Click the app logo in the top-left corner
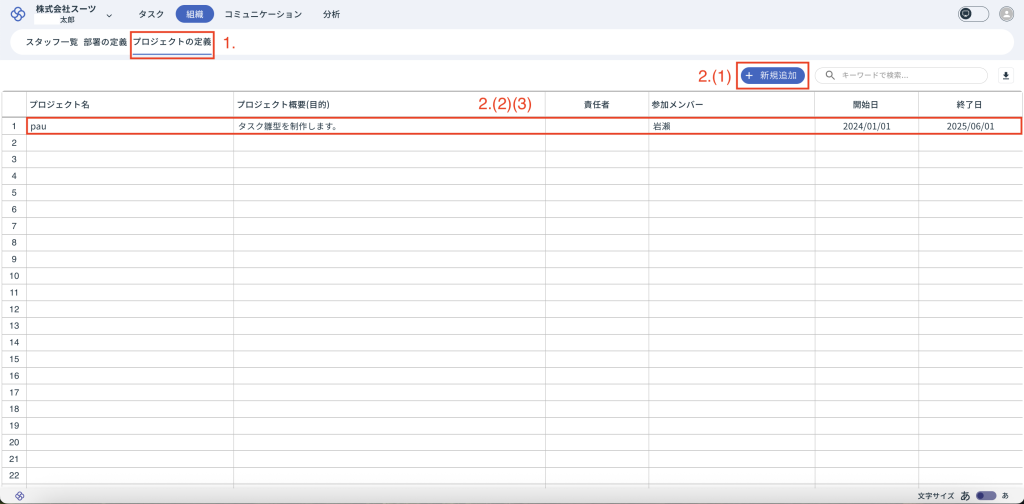This screenshot has width=1024, height=504. [17, 14]
